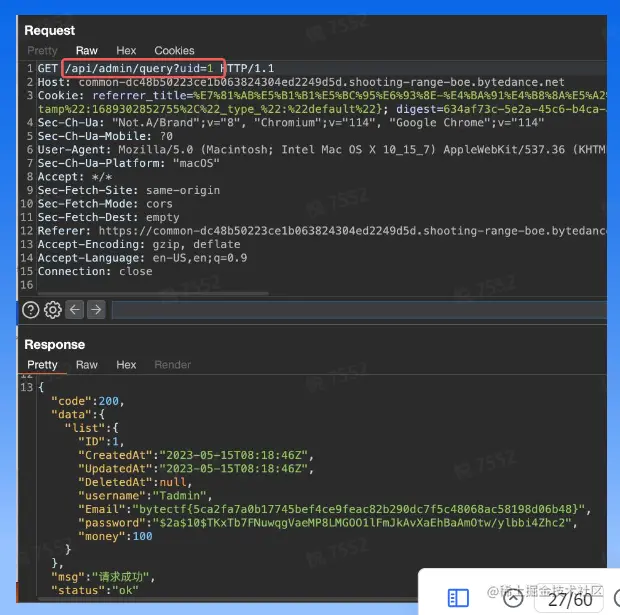Click the Request panel title
620x615 pixels.
pos(49,30)
